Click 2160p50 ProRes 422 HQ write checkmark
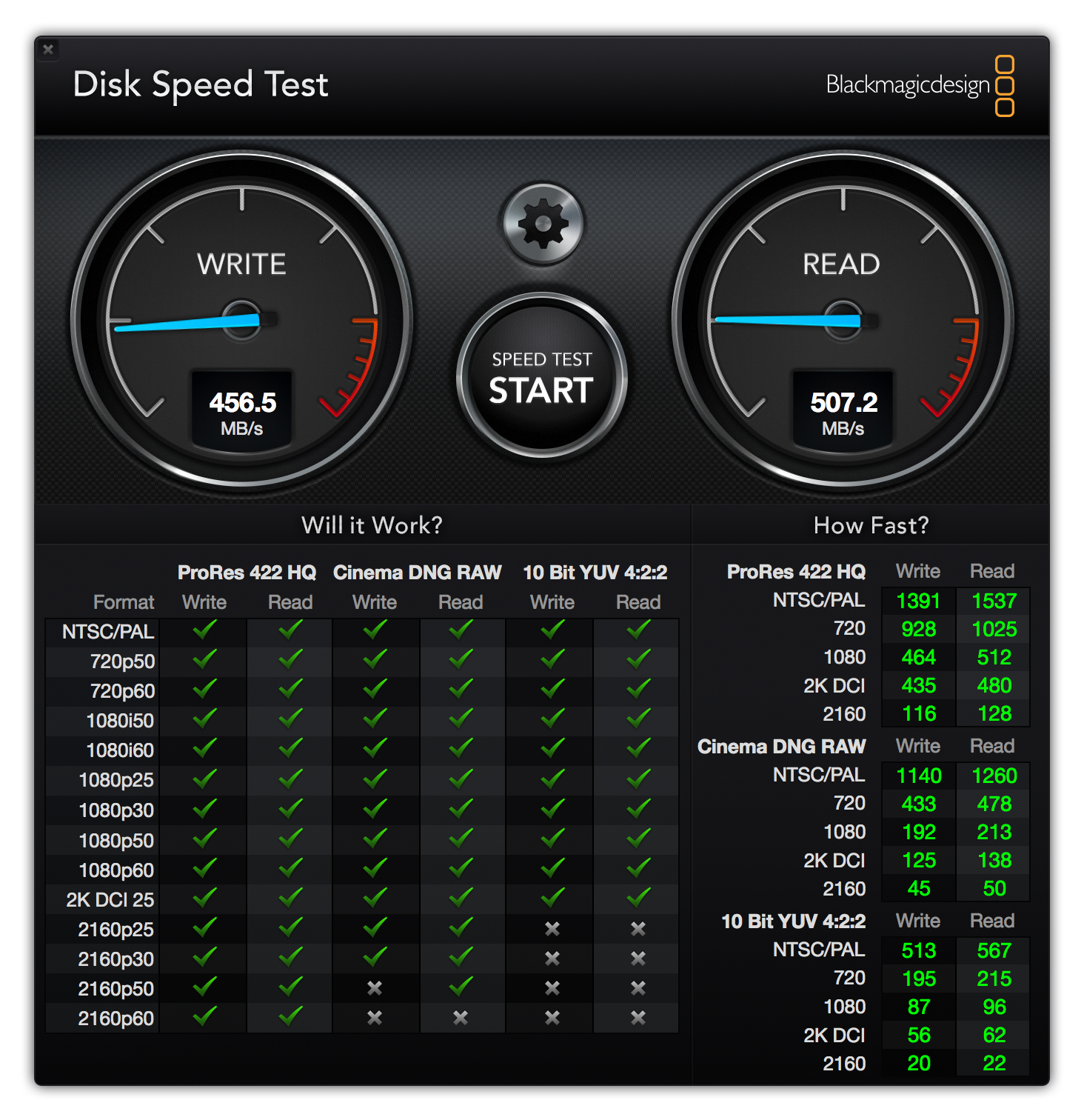The width and height of the screenshot is (1084, 1120). (204, 987)
